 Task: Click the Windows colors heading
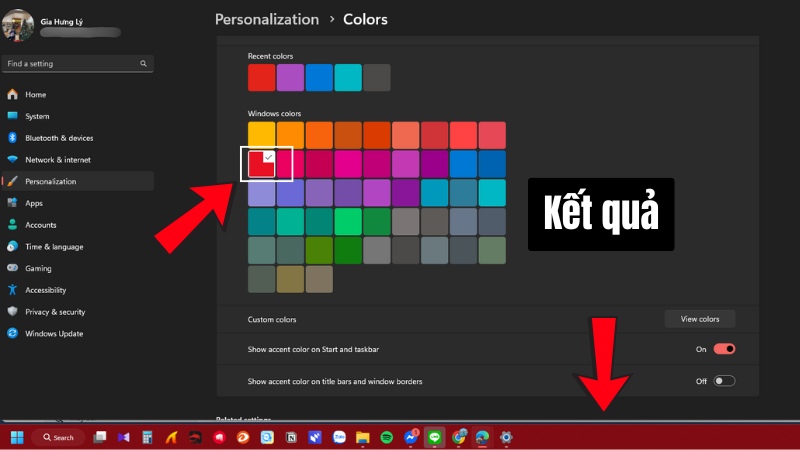274,113
